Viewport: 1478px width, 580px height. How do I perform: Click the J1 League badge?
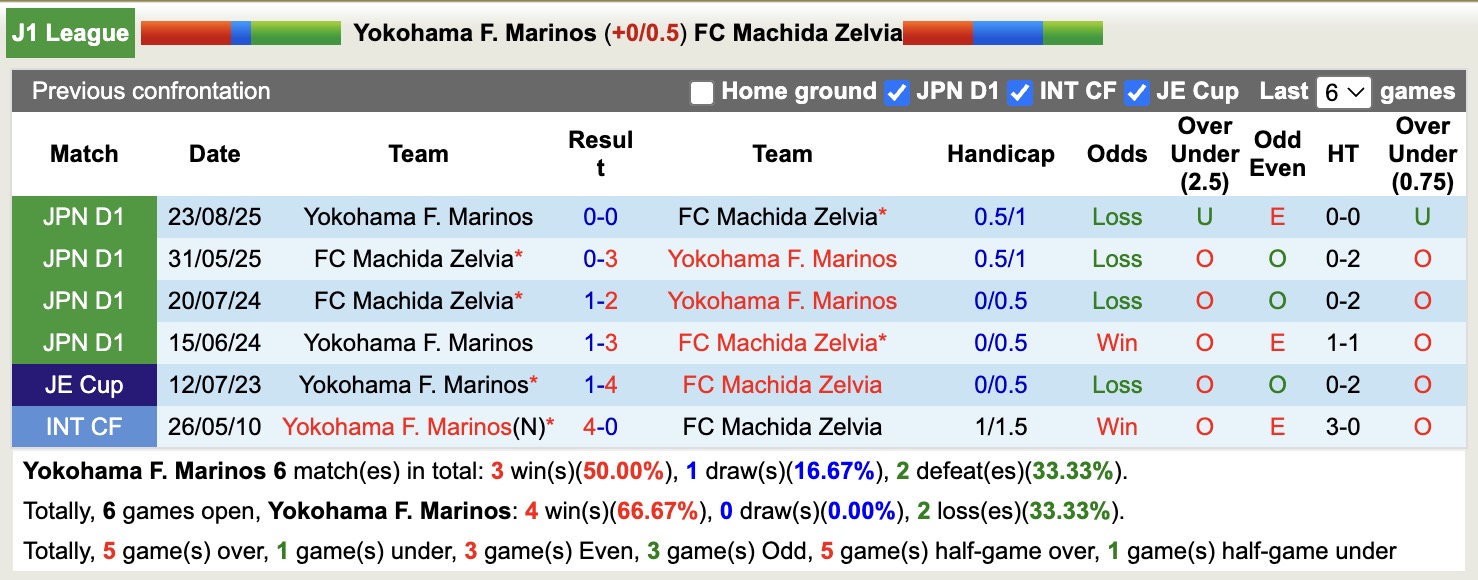point(70,32)
